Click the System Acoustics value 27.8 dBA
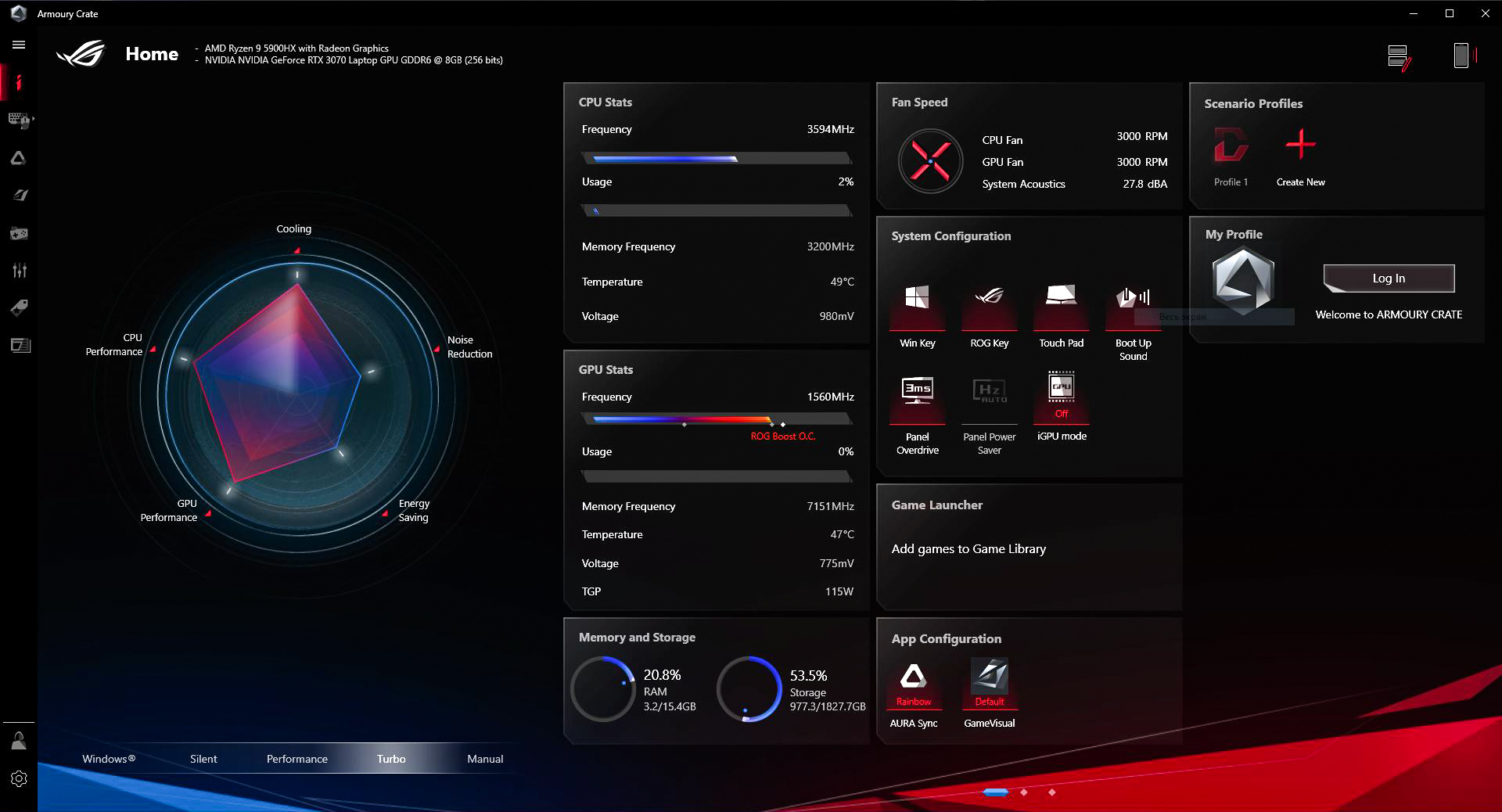Screen dimensions: 1502x812 click(x=1144, y=184)
